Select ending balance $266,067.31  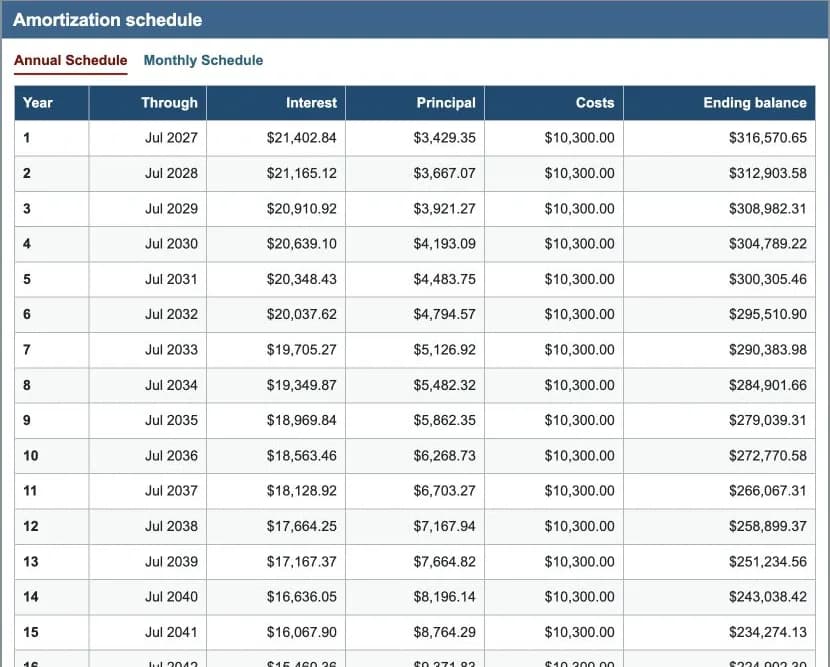point(768,491)
